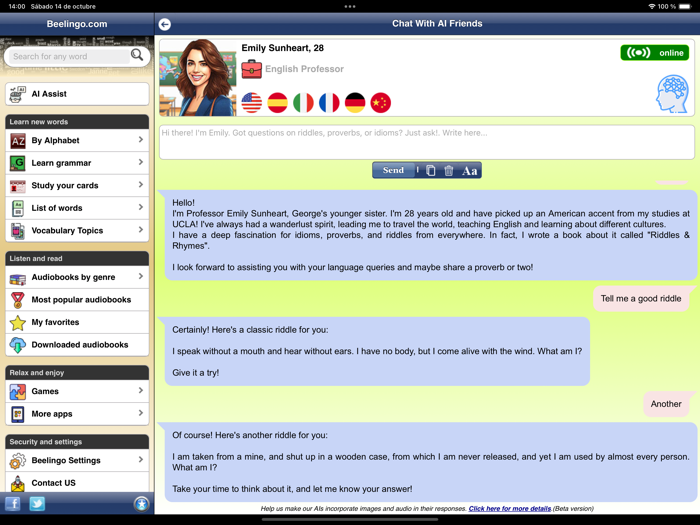Tap the 'Listen and read' section header

pyautogui.click(x=77, y=258)
